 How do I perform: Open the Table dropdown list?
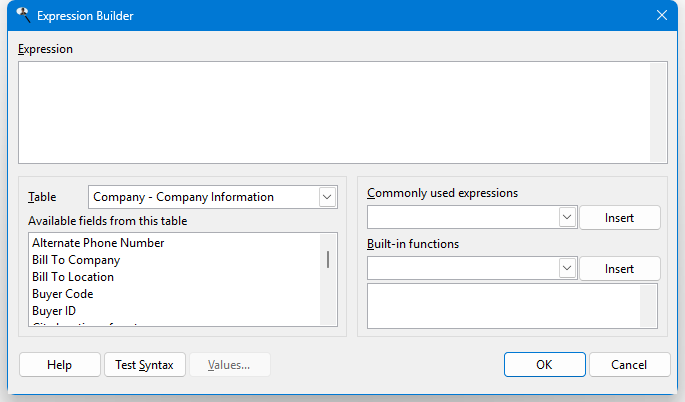327,197
